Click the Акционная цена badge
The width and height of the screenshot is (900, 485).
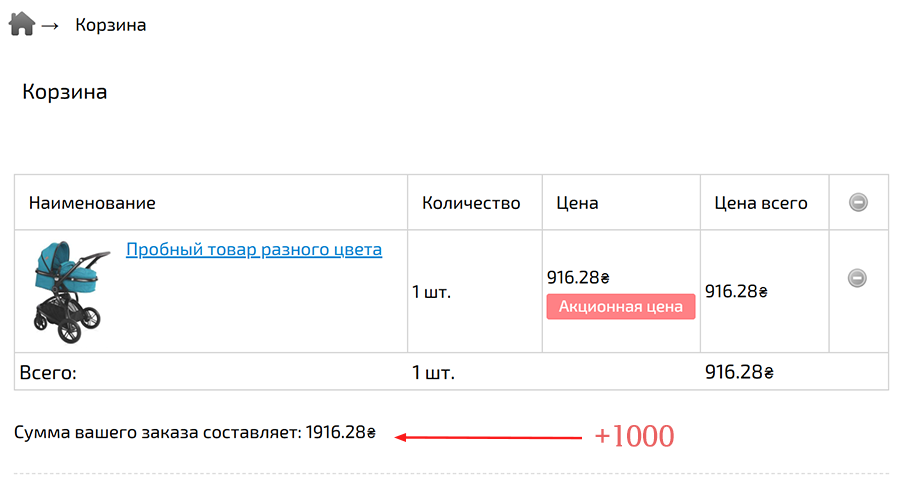pos(620,307)
